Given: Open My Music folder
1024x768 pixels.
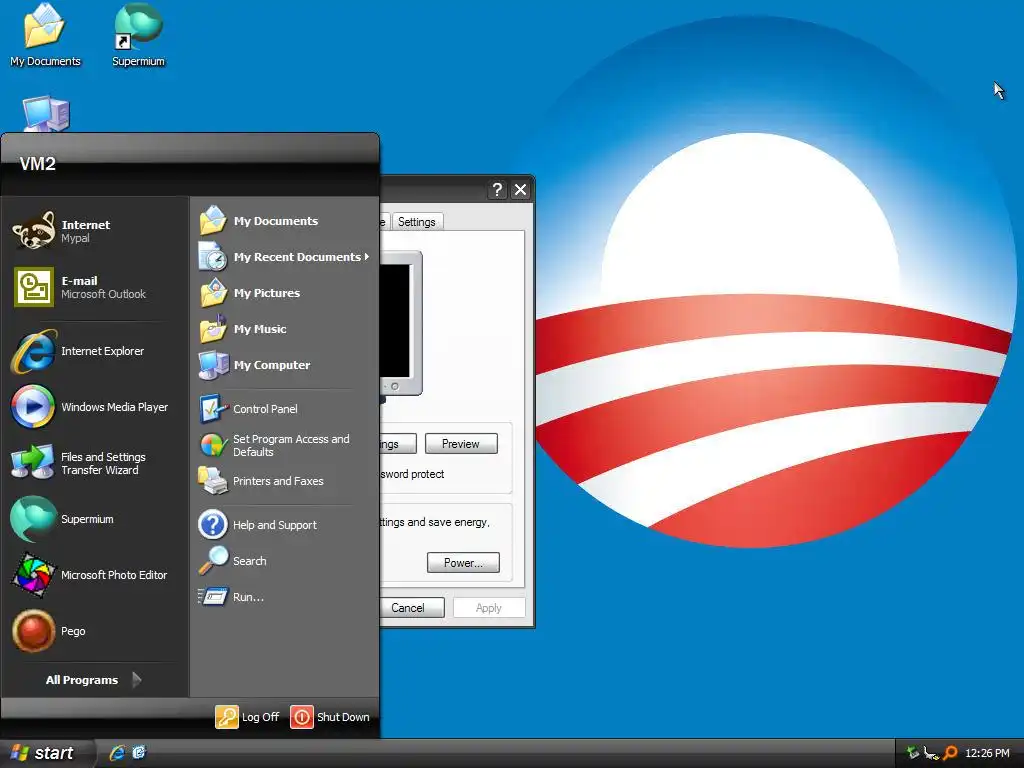Looking at the screenshot, I should click(284, 328).
